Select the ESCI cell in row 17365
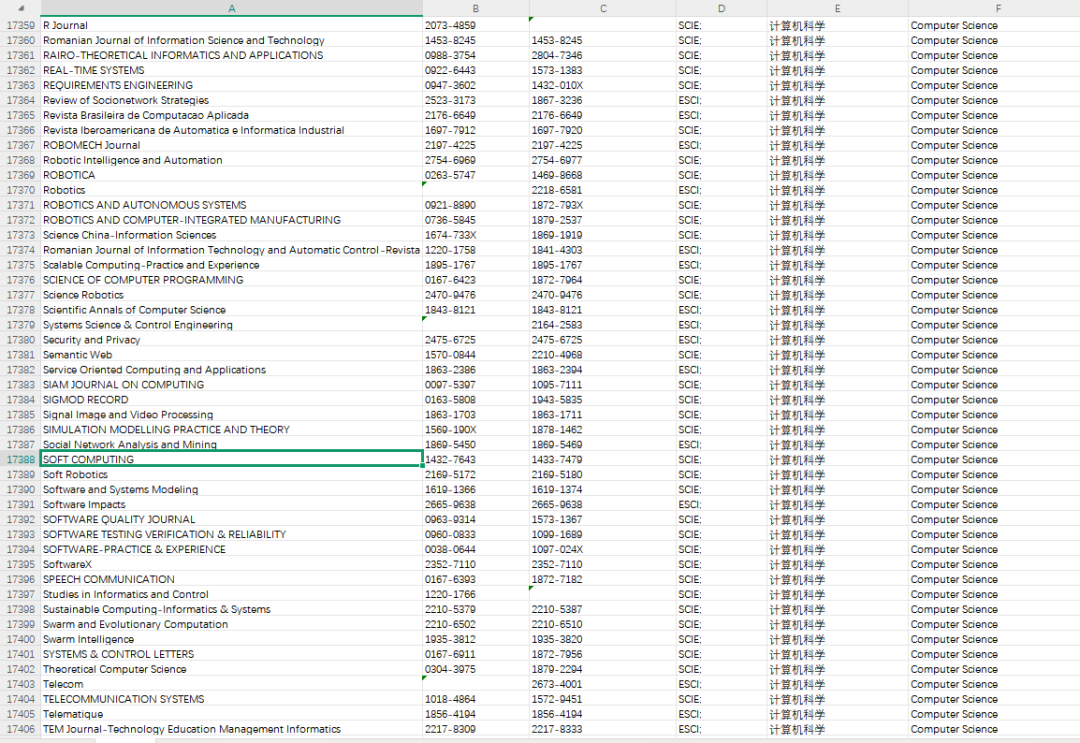This screenshot has width=1080, height=743. (721, 115)
